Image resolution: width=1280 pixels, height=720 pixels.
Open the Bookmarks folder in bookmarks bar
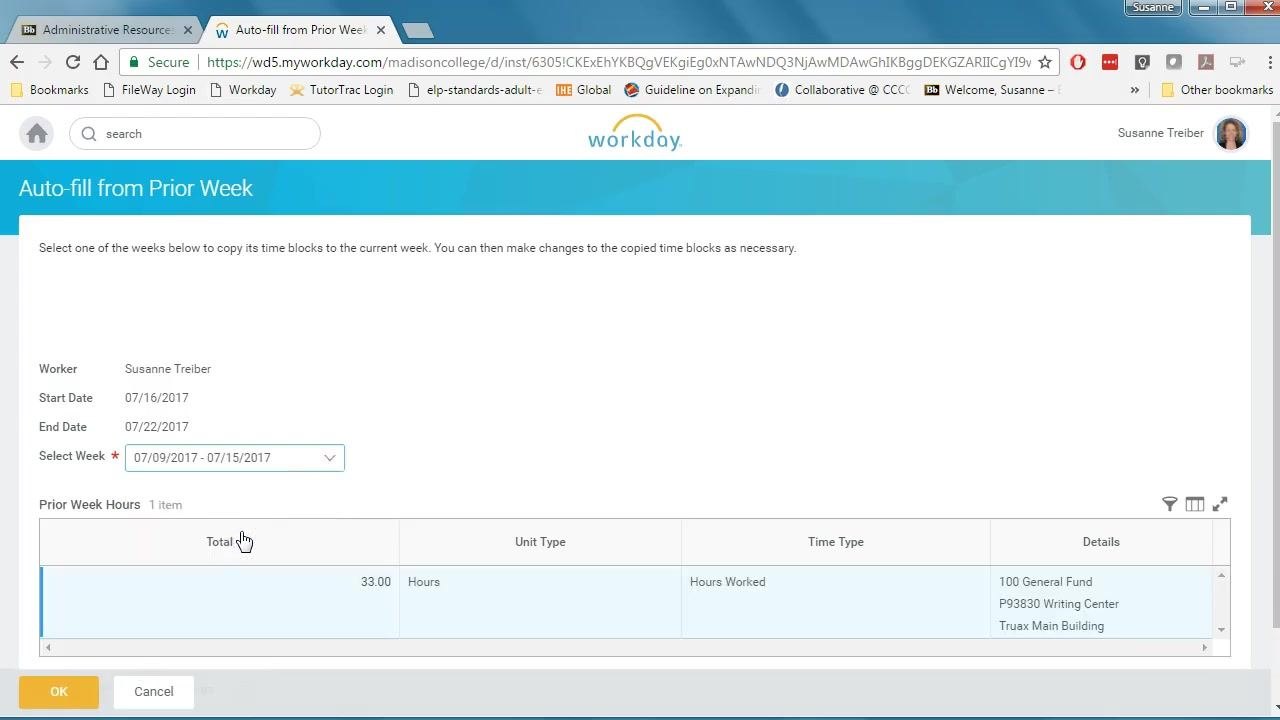49,90
